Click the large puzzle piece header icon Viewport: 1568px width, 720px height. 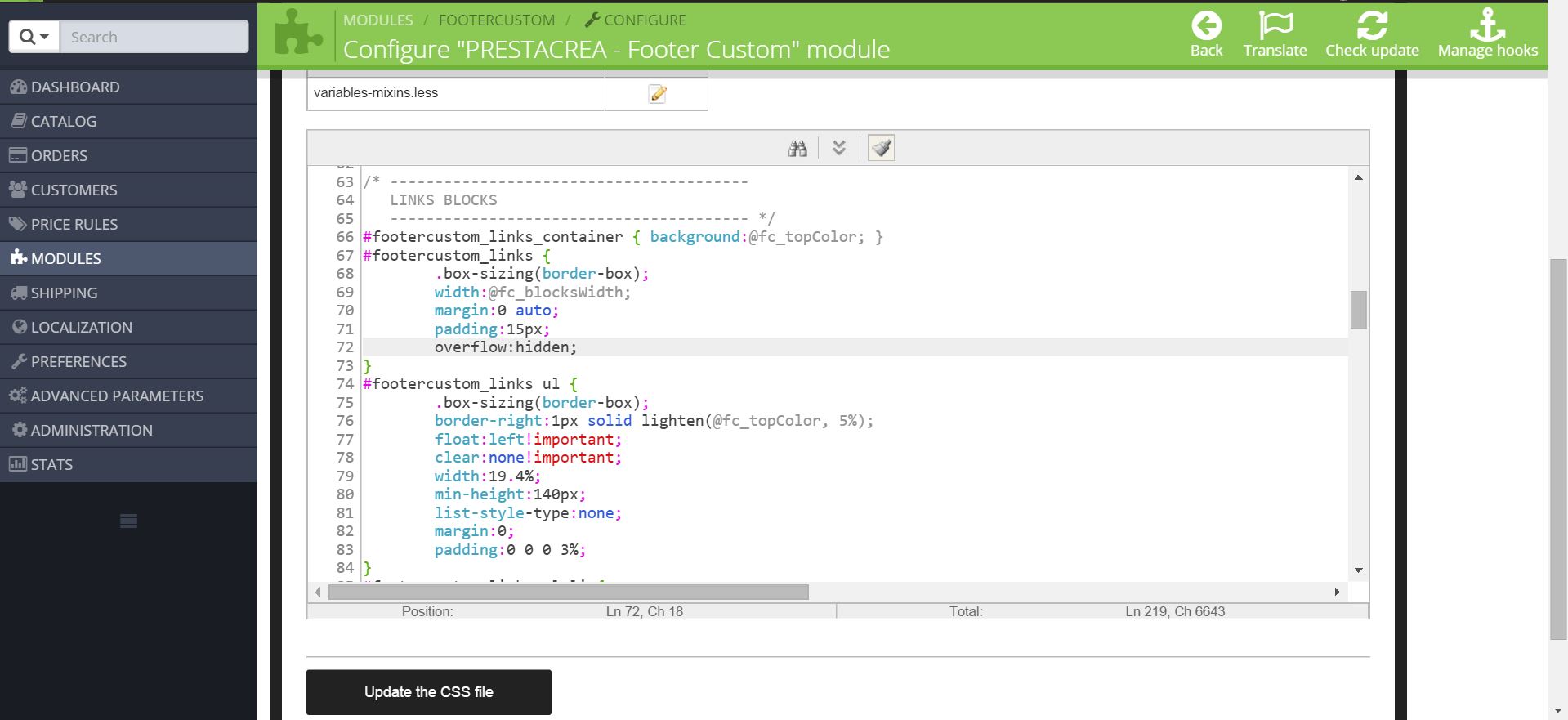(298, 34)
